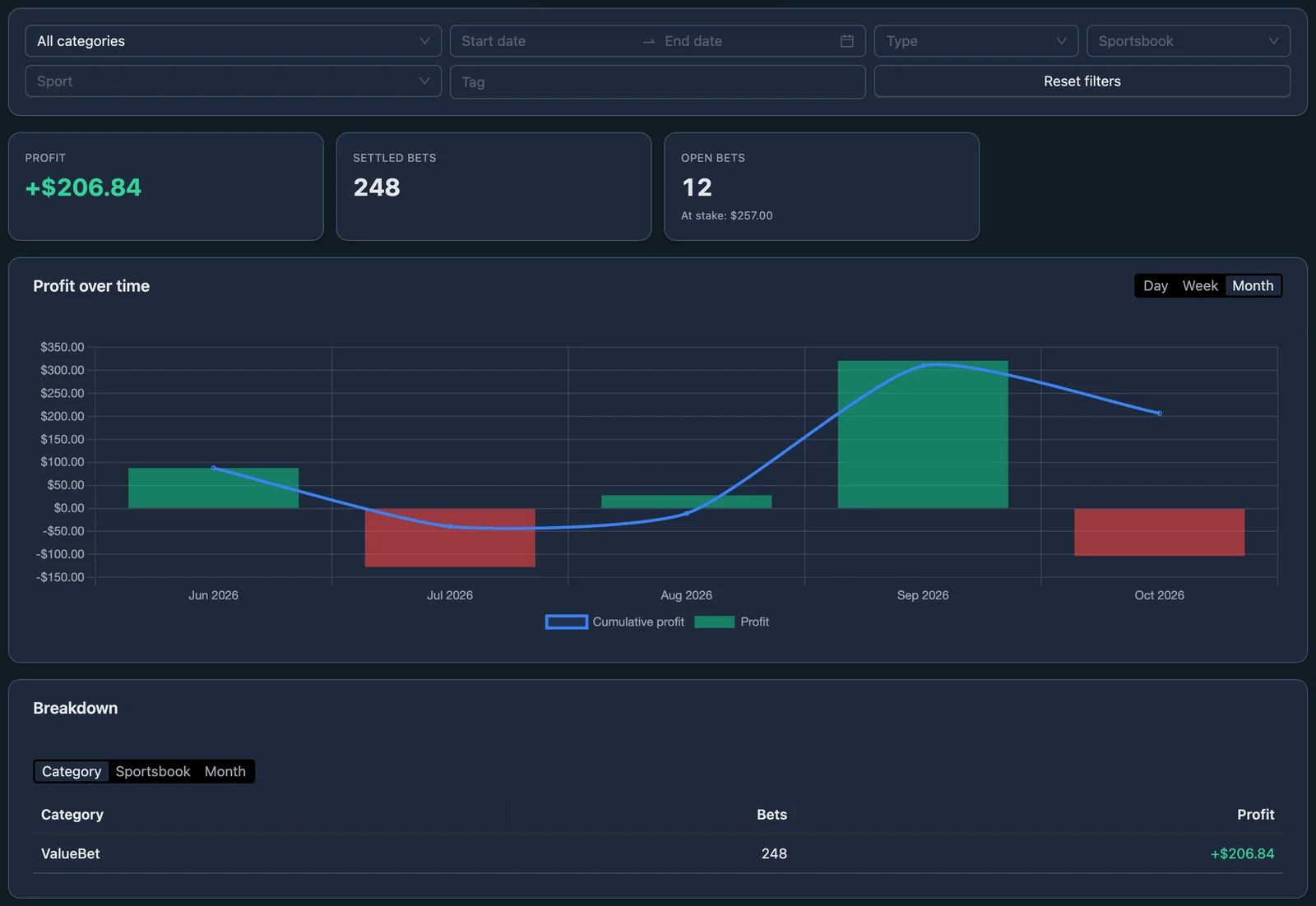Click the Oct 2026 red loss bar
This screenshot has height=906, width=1316.
click(1159, 532)
